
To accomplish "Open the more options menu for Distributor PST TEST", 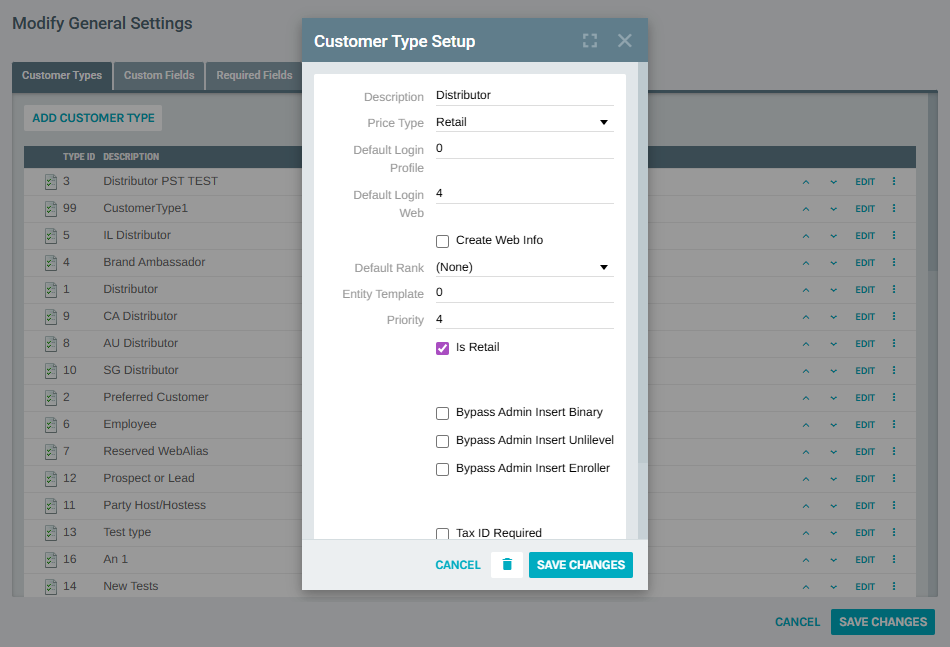I will point(894,182).
